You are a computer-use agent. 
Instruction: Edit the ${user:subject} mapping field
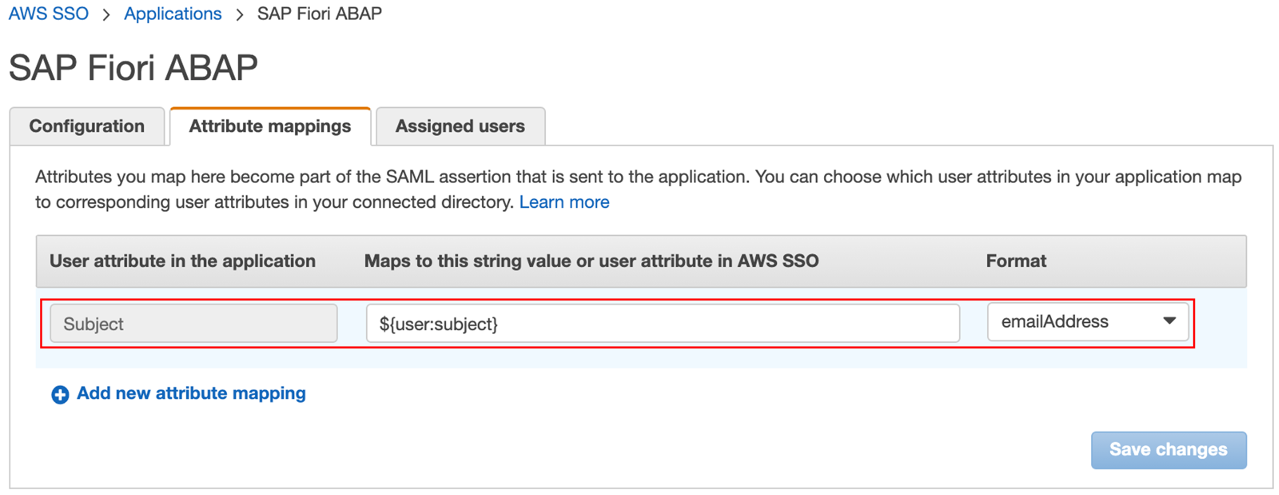click(663, 324)
